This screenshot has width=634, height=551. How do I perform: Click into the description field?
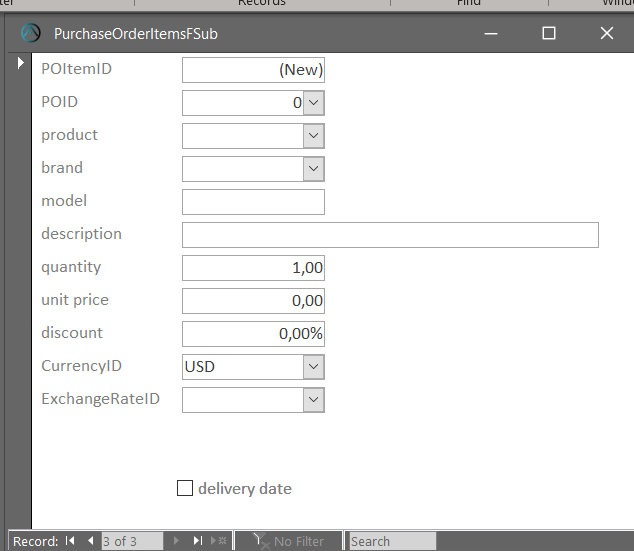tap(390, 235)
